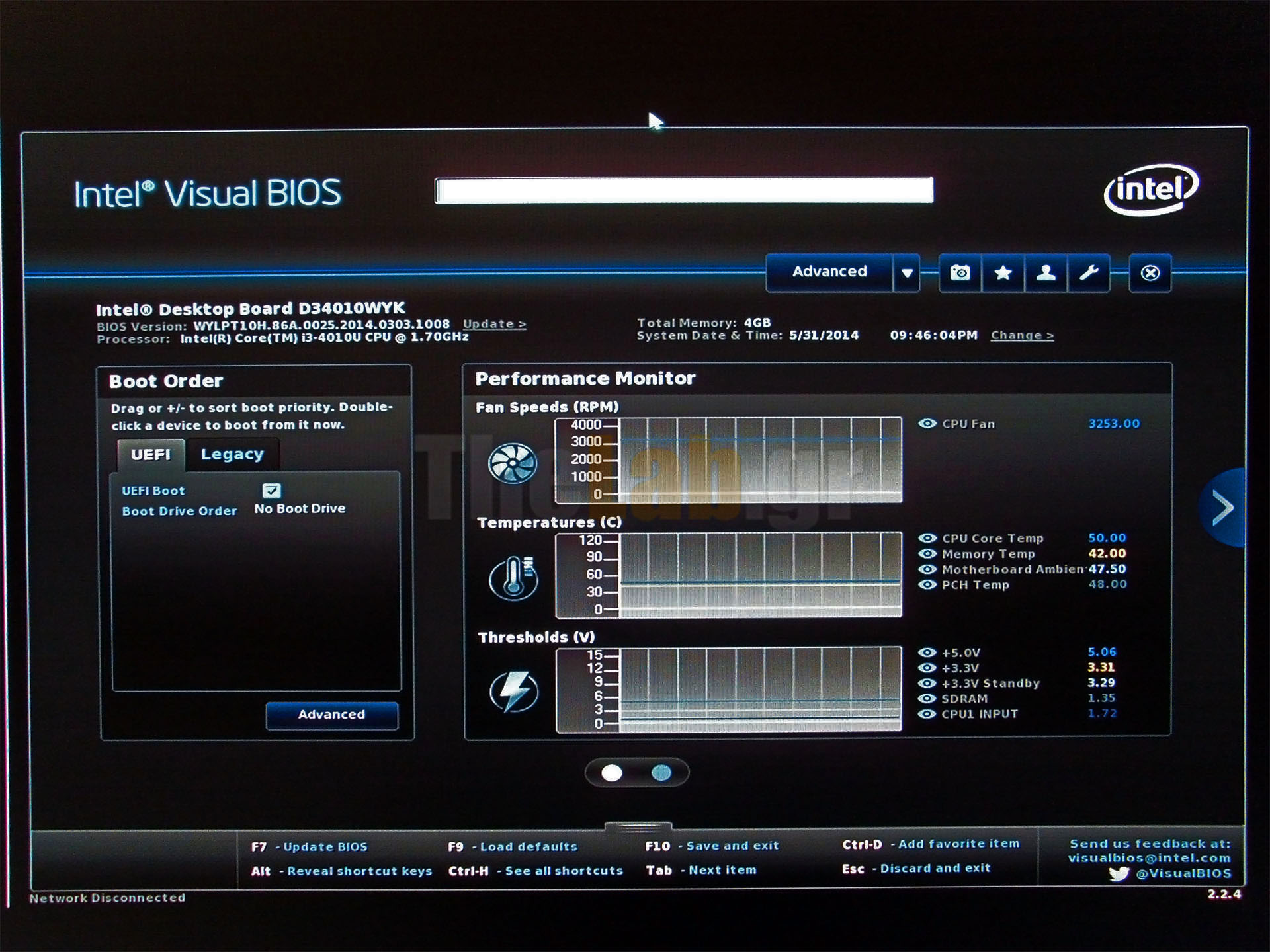
Task: Expand the bottom shortcuts bar handle
Action: click(638, 827)
